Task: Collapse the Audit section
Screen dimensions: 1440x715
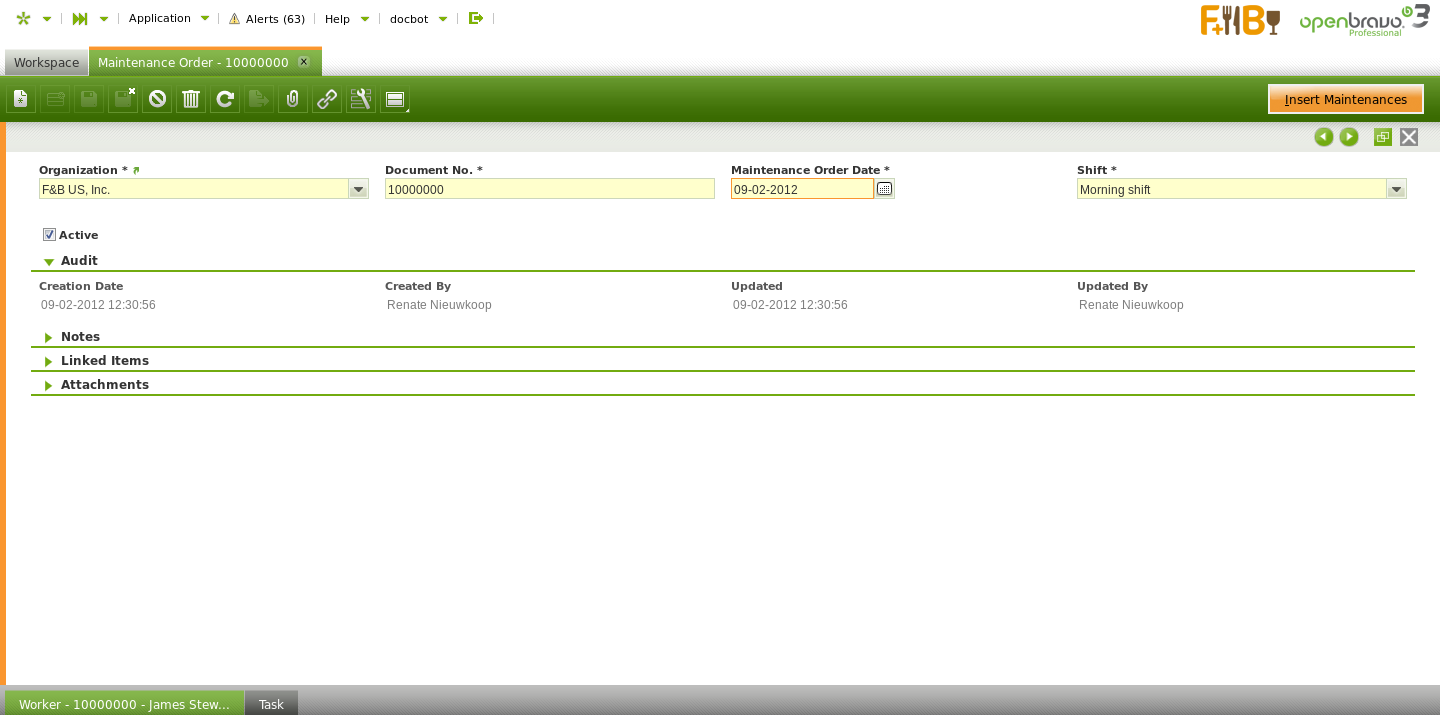Action: click(x=79, y=261)
